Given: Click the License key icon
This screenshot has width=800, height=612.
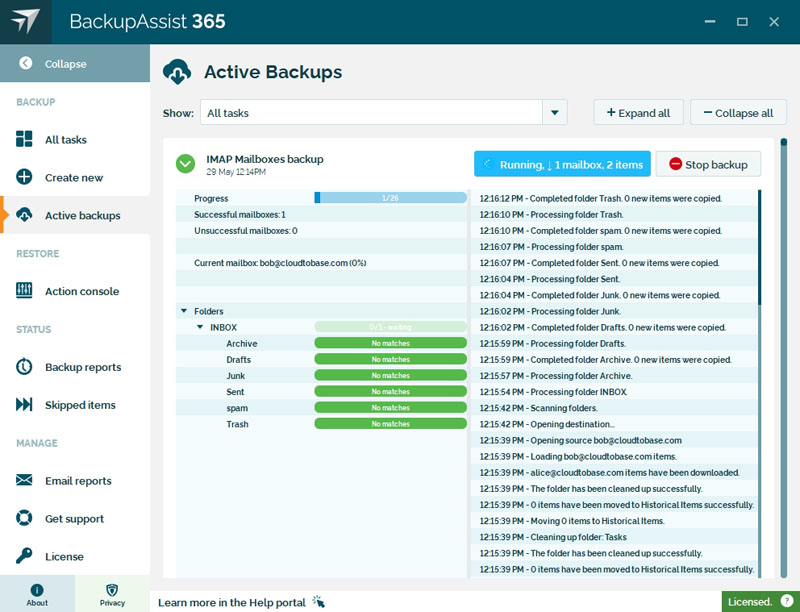Looking at the screenshot, I should 24,555.
